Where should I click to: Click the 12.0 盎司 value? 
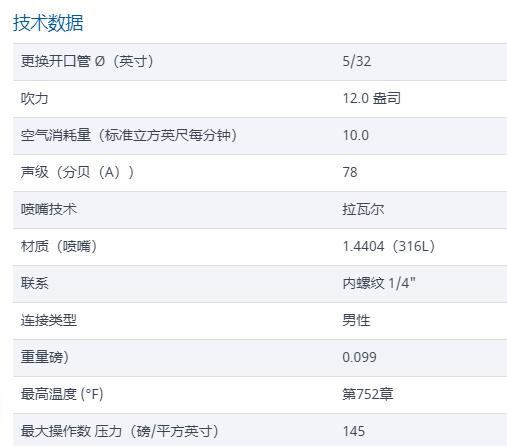[x=372, y=98]
